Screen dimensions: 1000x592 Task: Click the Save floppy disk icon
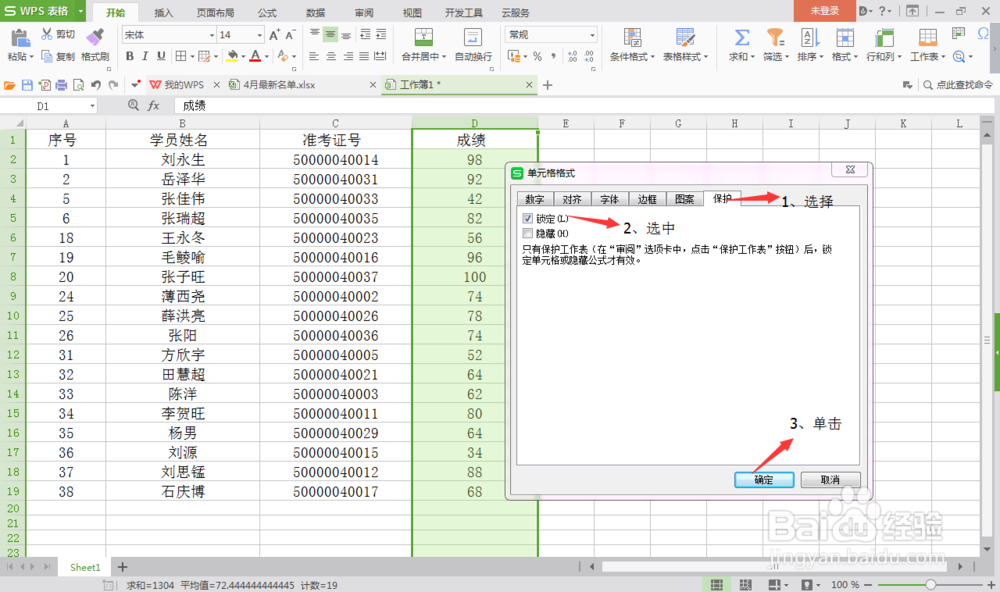tap(27, 85)
